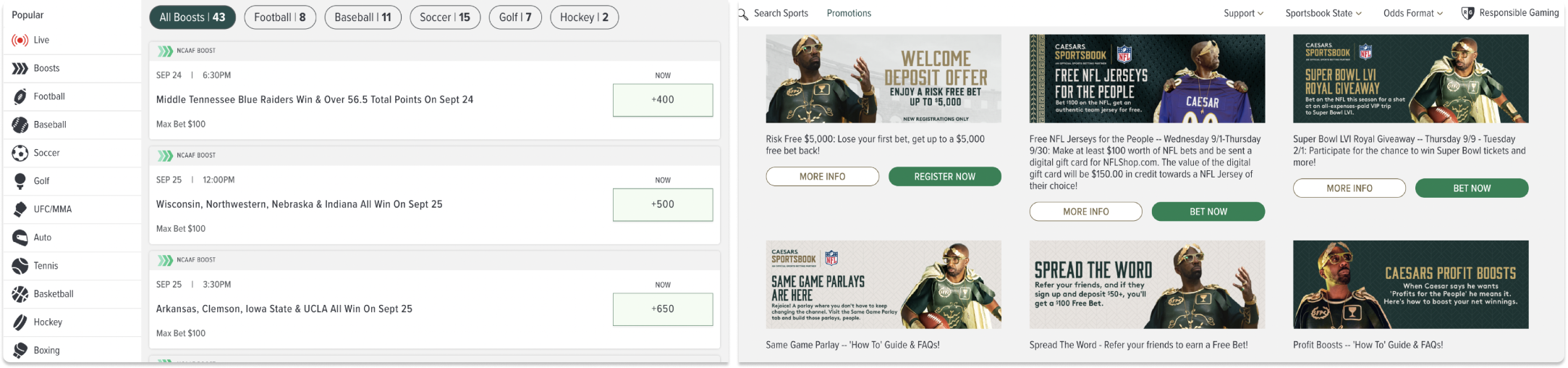Screen dimensions: 1568x368
Task: Open the Live section icon
Action: tap(20, 40)
